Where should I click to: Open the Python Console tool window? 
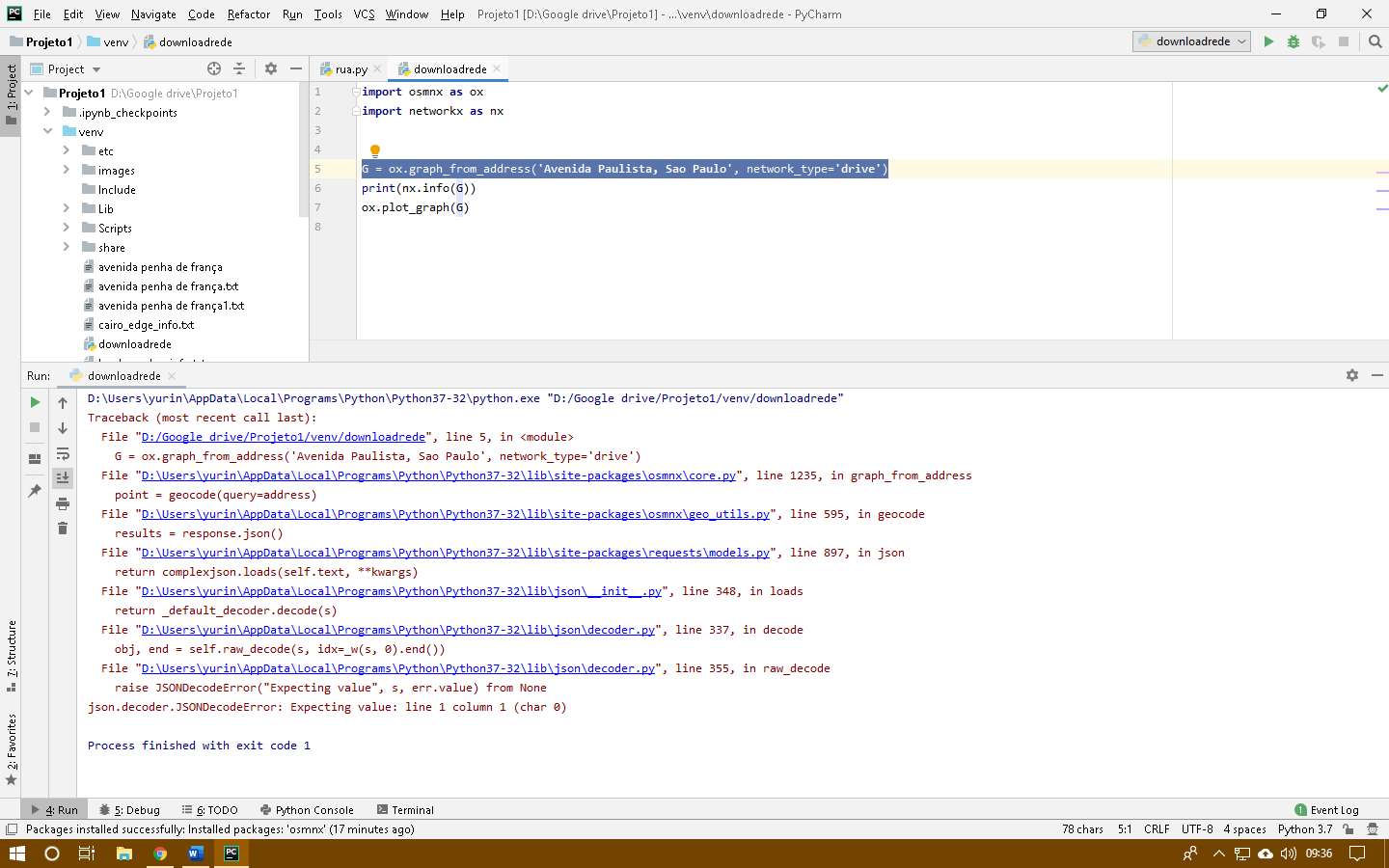(x=307, y=810)
